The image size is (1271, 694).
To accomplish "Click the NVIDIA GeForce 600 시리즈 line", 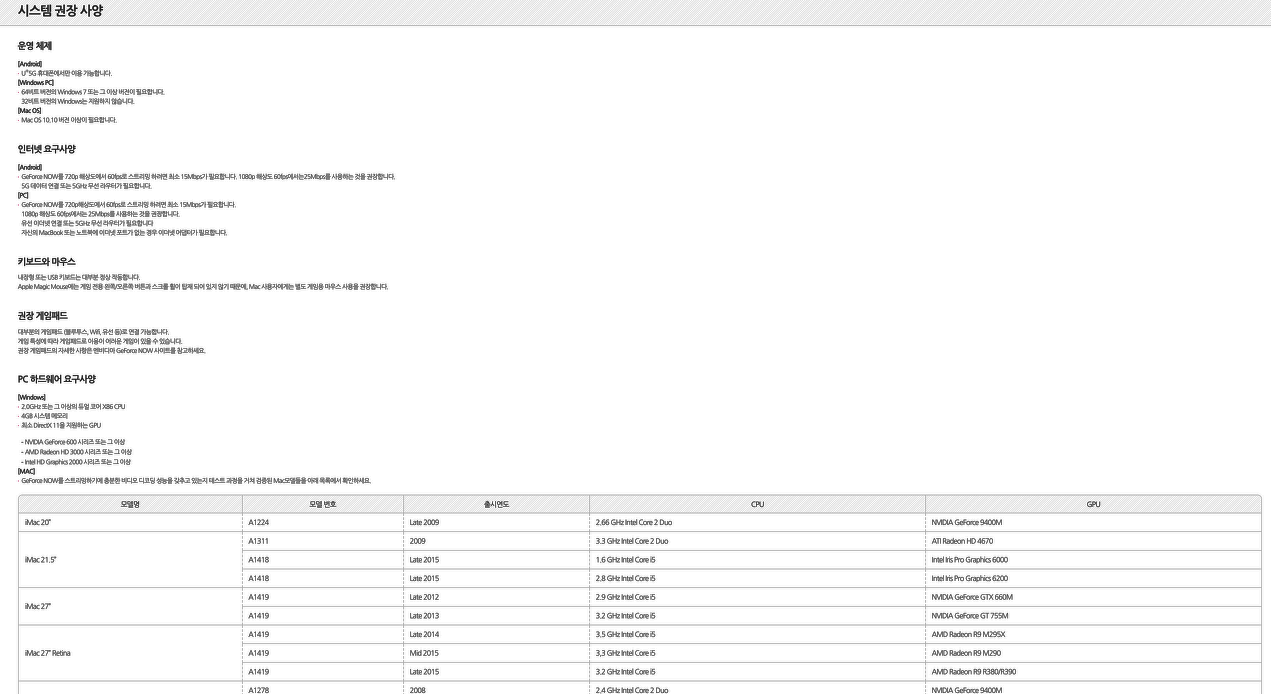I will (73, 442).
